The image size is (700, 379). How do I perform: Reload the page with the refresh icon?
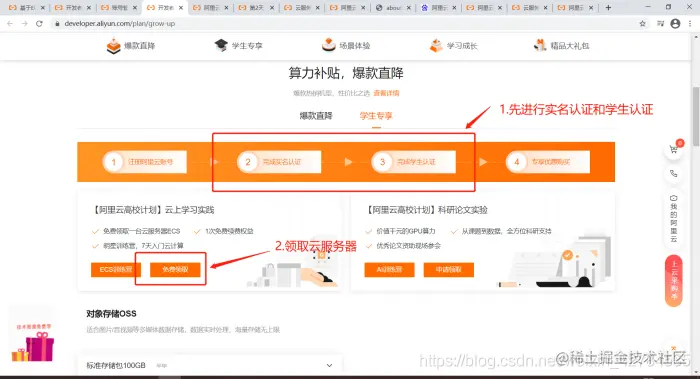coord(39,24)
